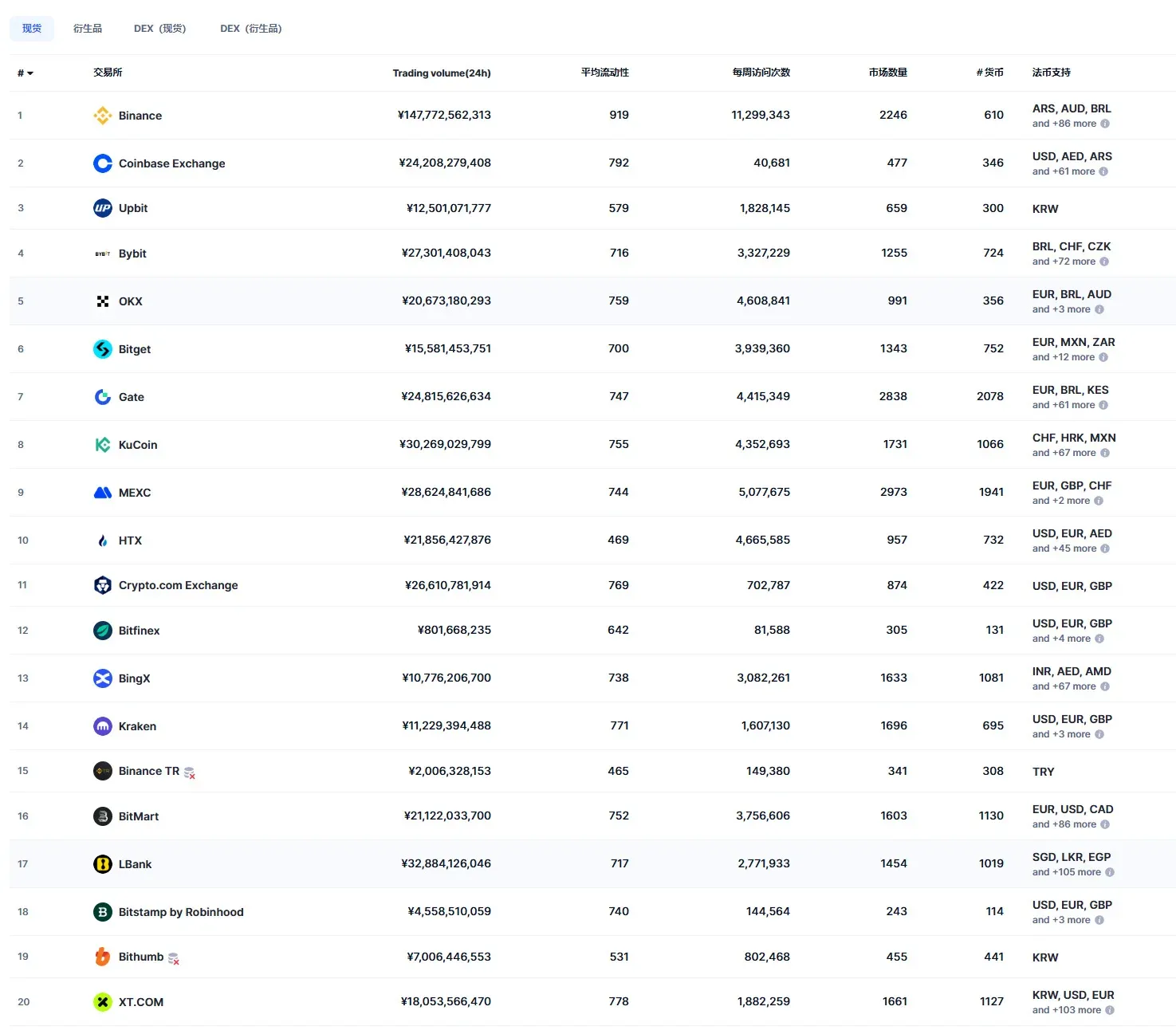
Task: Click the OKX logo icon
Action: point(102,301)
